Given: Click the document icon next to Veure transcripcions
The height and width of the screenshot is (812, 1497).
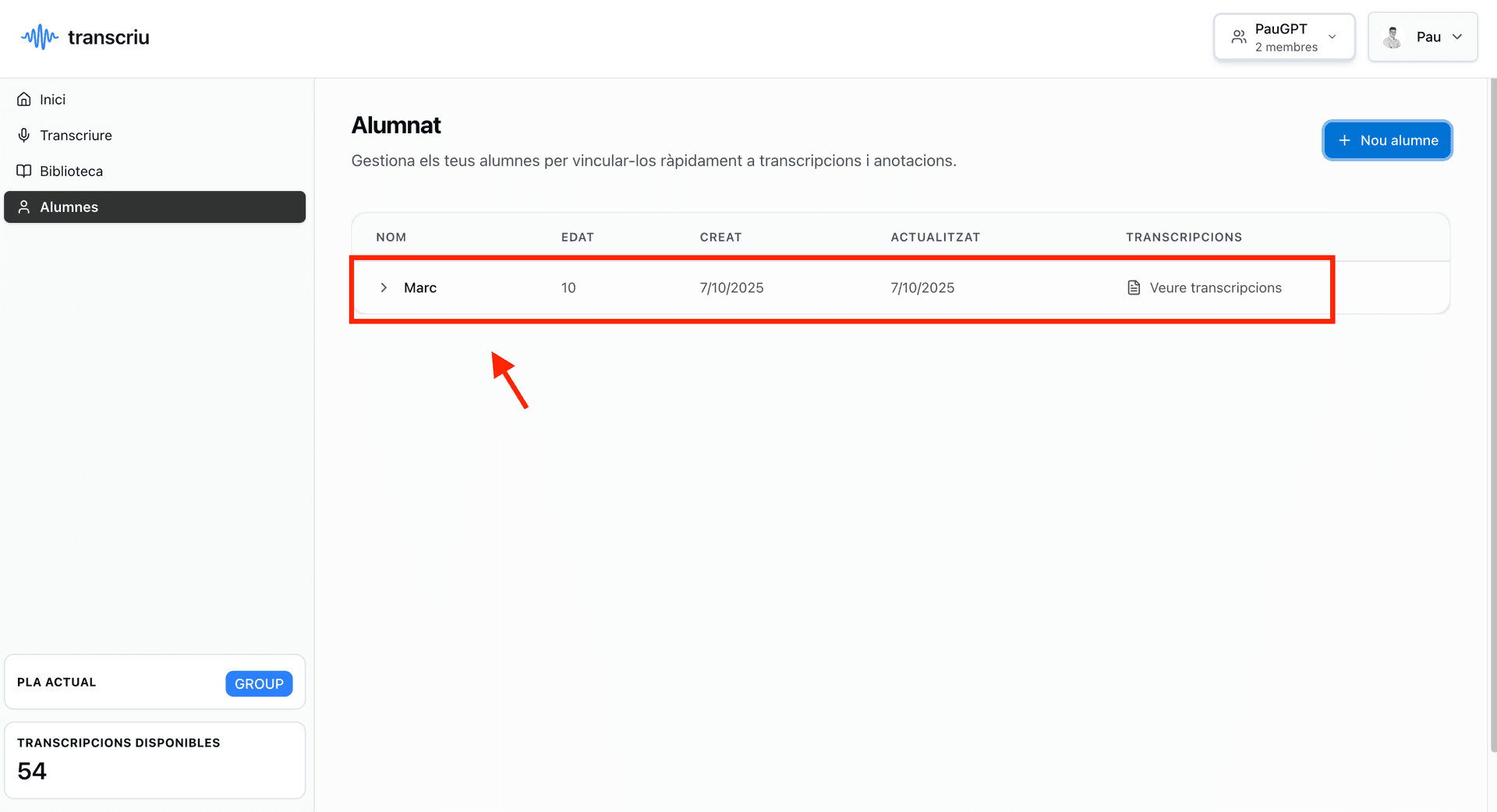Looking at the screenshot, I should pos(1134,288).
